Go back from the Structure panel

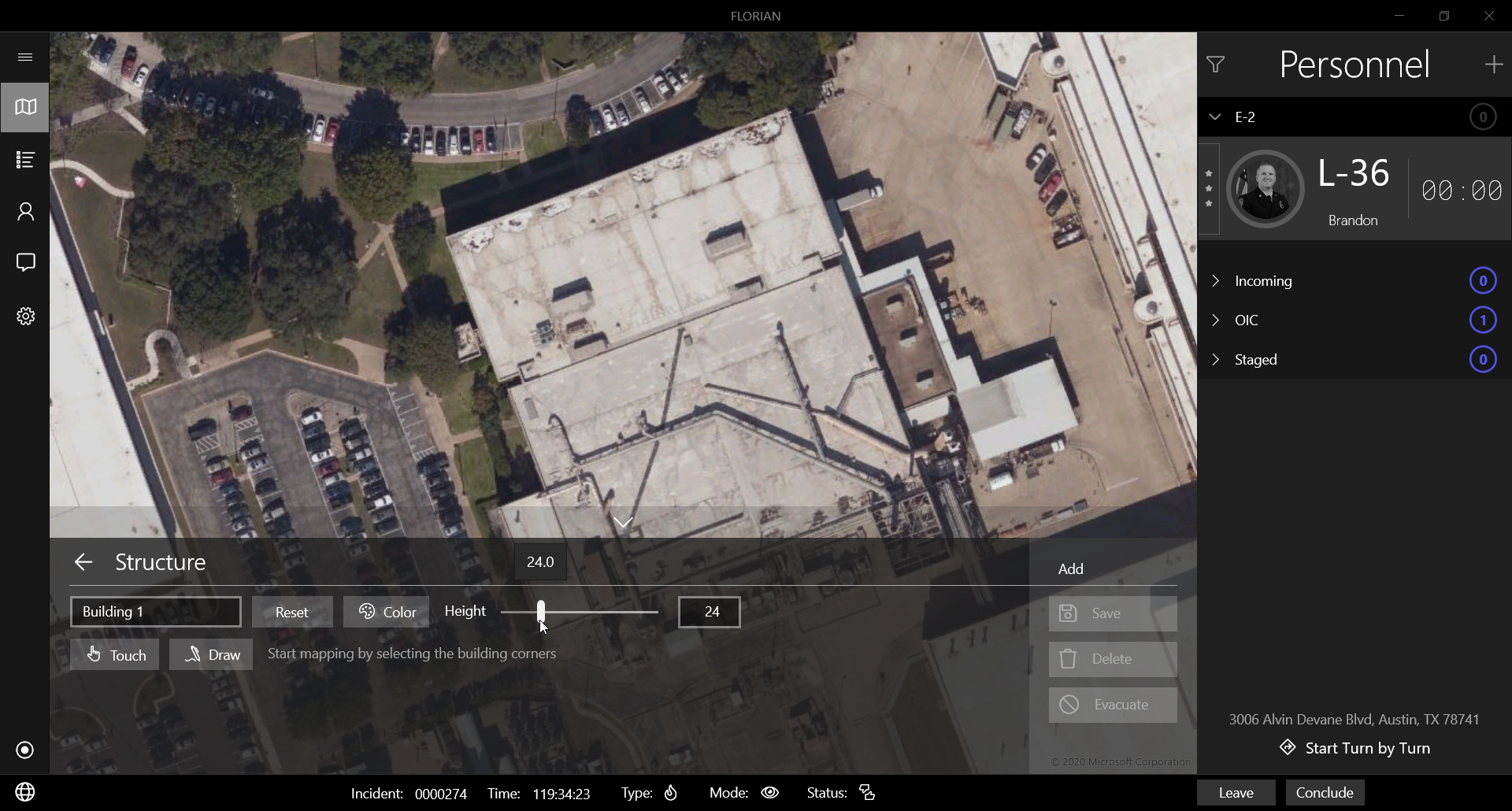83,562
